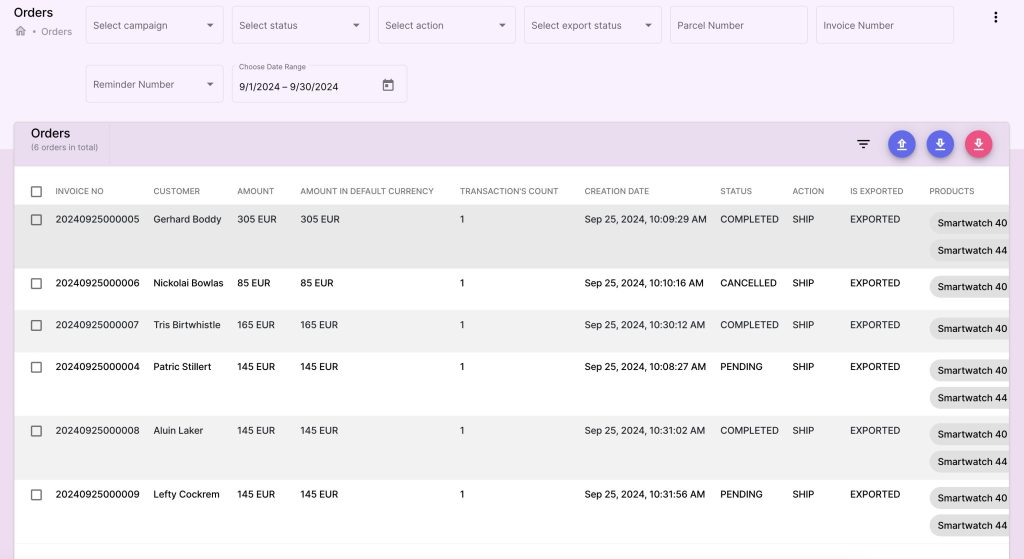
Task: Expand the Select status dropdown
Action: pos(300,25)
